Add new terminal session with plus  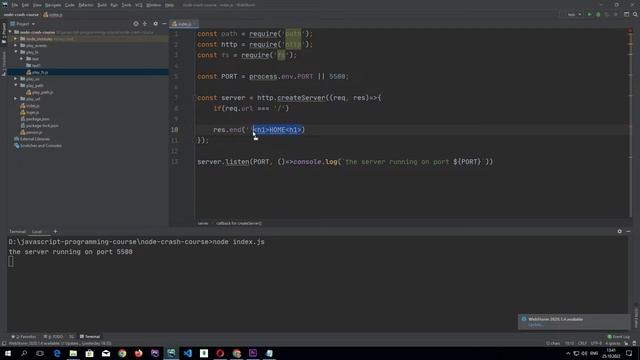(x=56, y=231)
